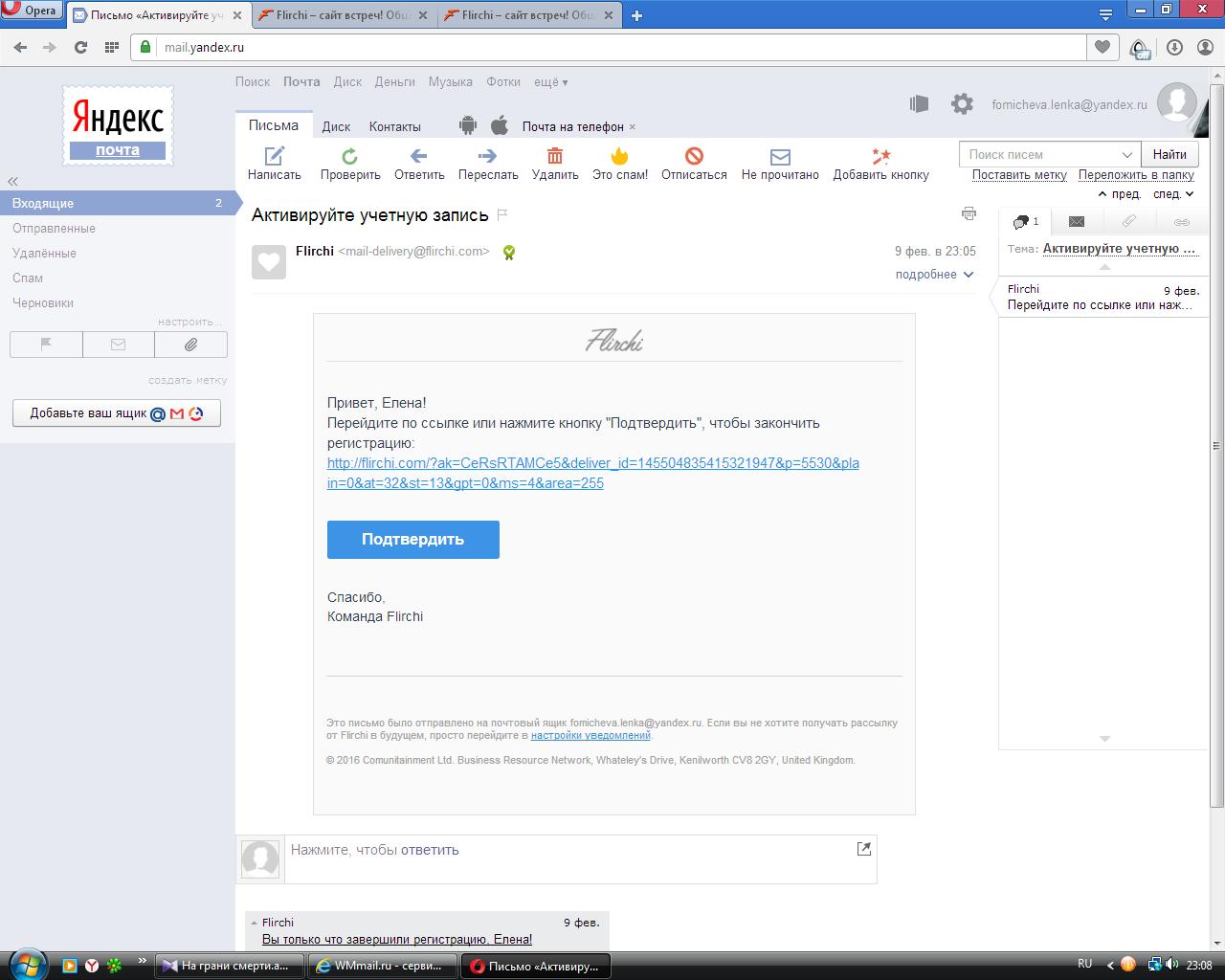Open the flirchi.com activation link
Viewport: 1225px width, 980px height.
593,473
